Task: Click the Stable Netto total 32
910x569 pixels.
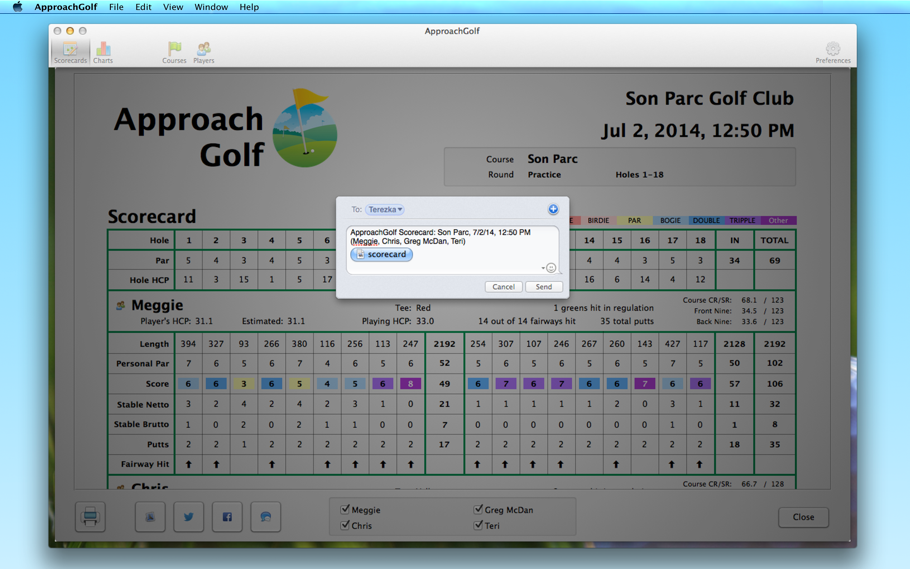Action: pos(774,404)
